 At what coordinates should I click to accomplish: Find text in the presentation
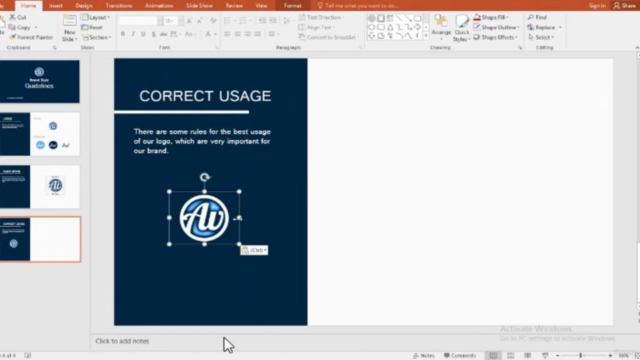[537, 17]
